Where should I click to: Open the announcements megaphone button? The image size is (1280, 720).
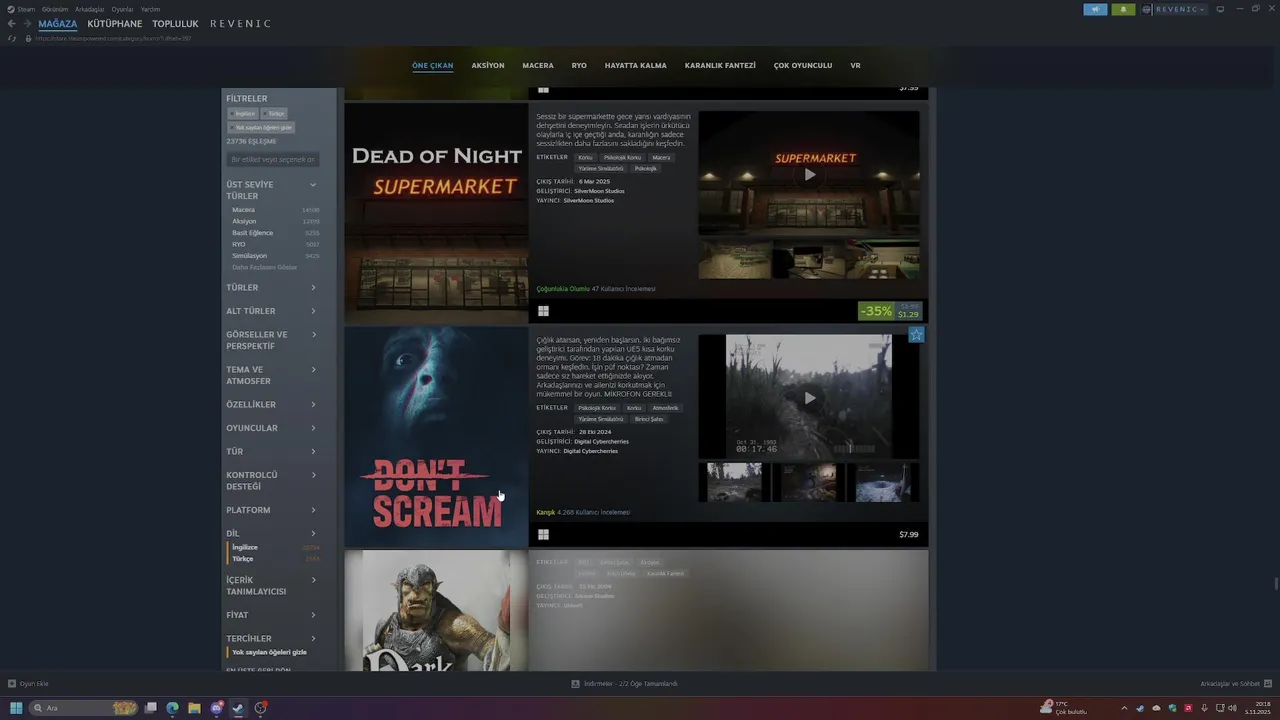[1095, 9]
